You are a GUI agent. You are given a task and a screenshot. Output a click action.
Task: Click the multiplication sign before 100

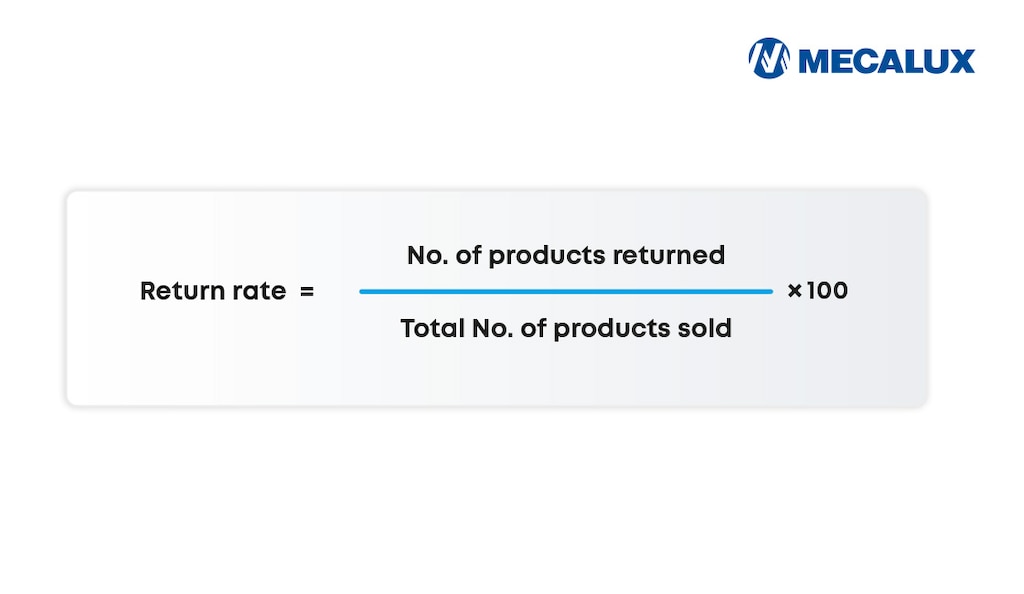tap(795, 291)
